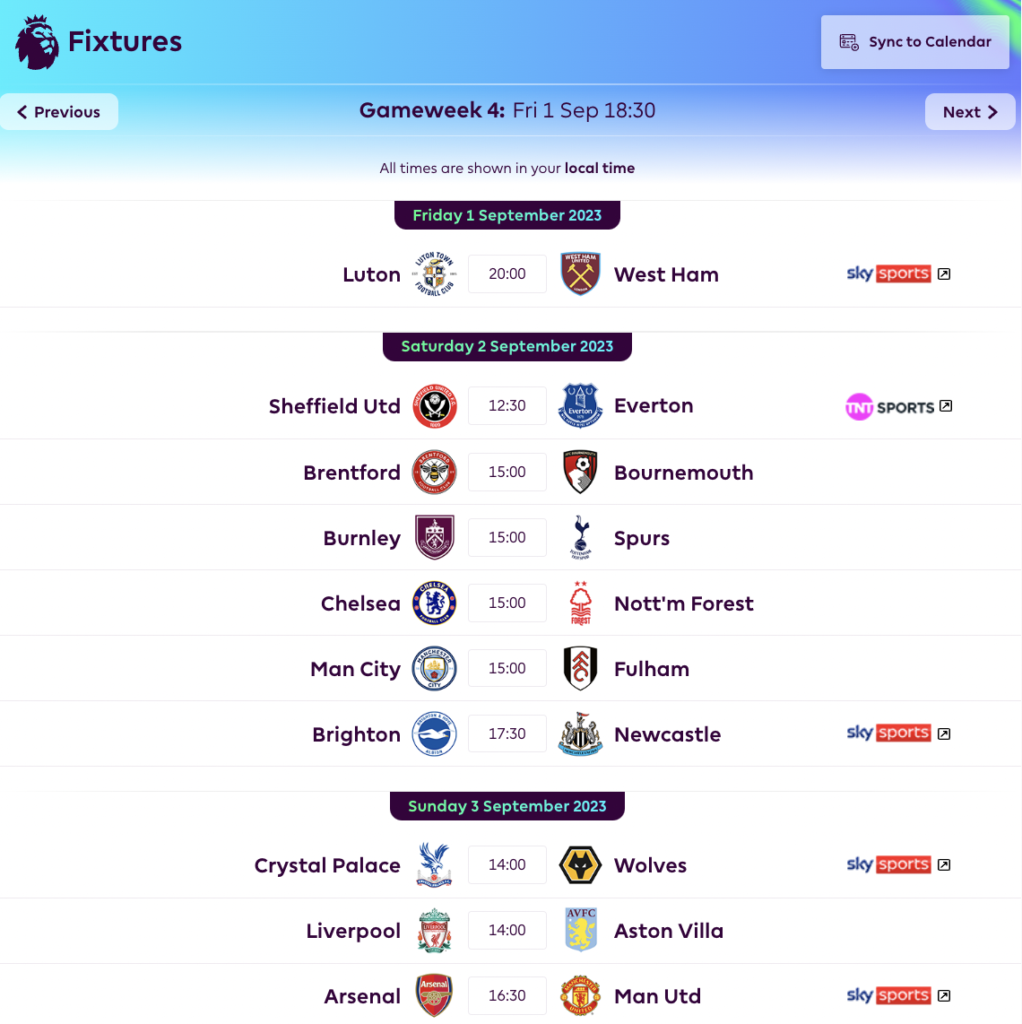Click the Nott'm Forest tree crest
This screenshot has height=1024, width=1022.
[x=580, y=604]
